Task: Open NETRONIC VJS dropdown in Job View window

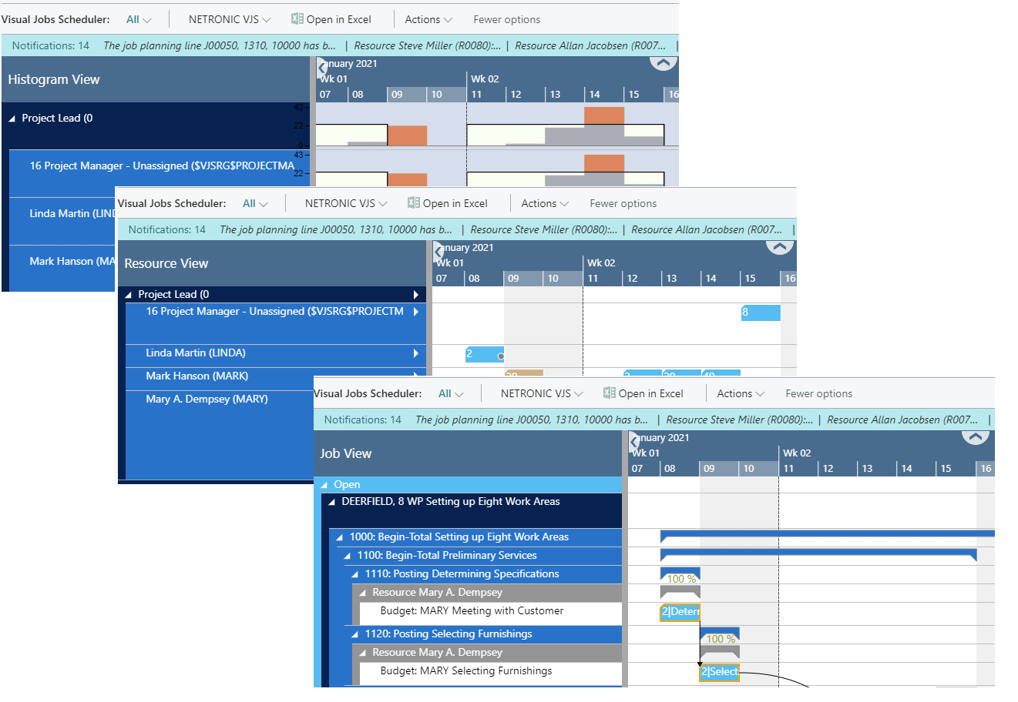Action: (541, 394)
